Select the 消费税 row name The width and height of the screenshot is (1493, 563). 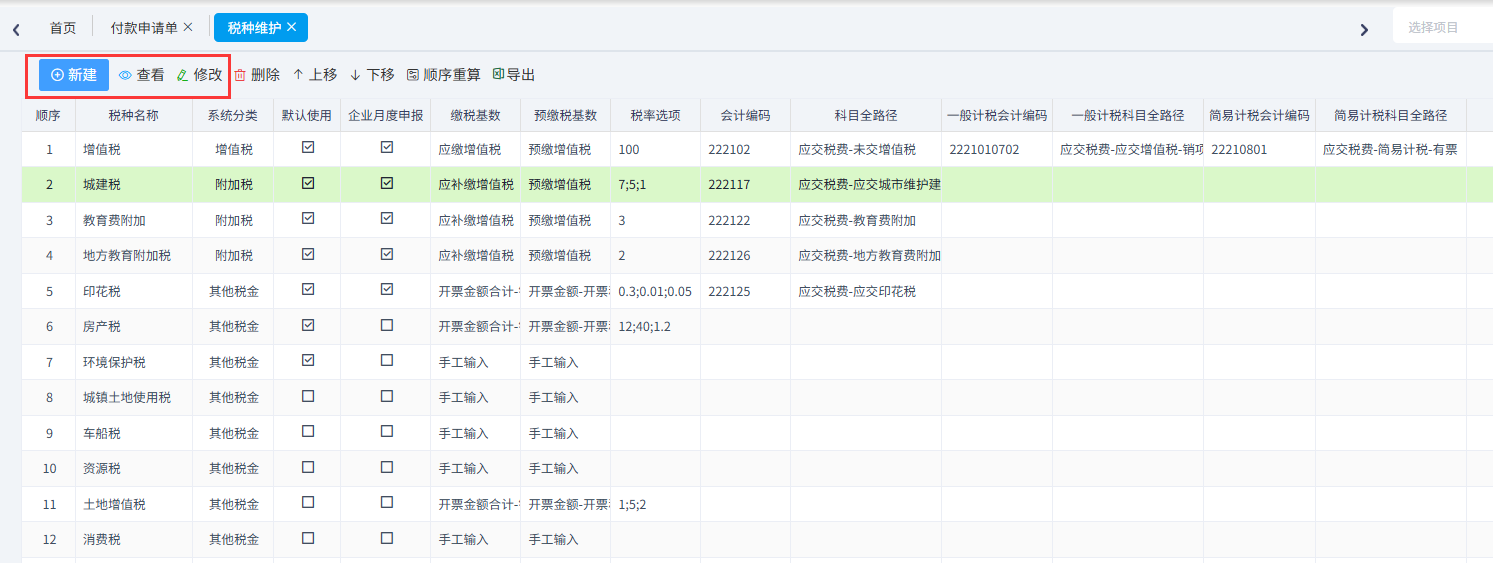click(134, 540)
